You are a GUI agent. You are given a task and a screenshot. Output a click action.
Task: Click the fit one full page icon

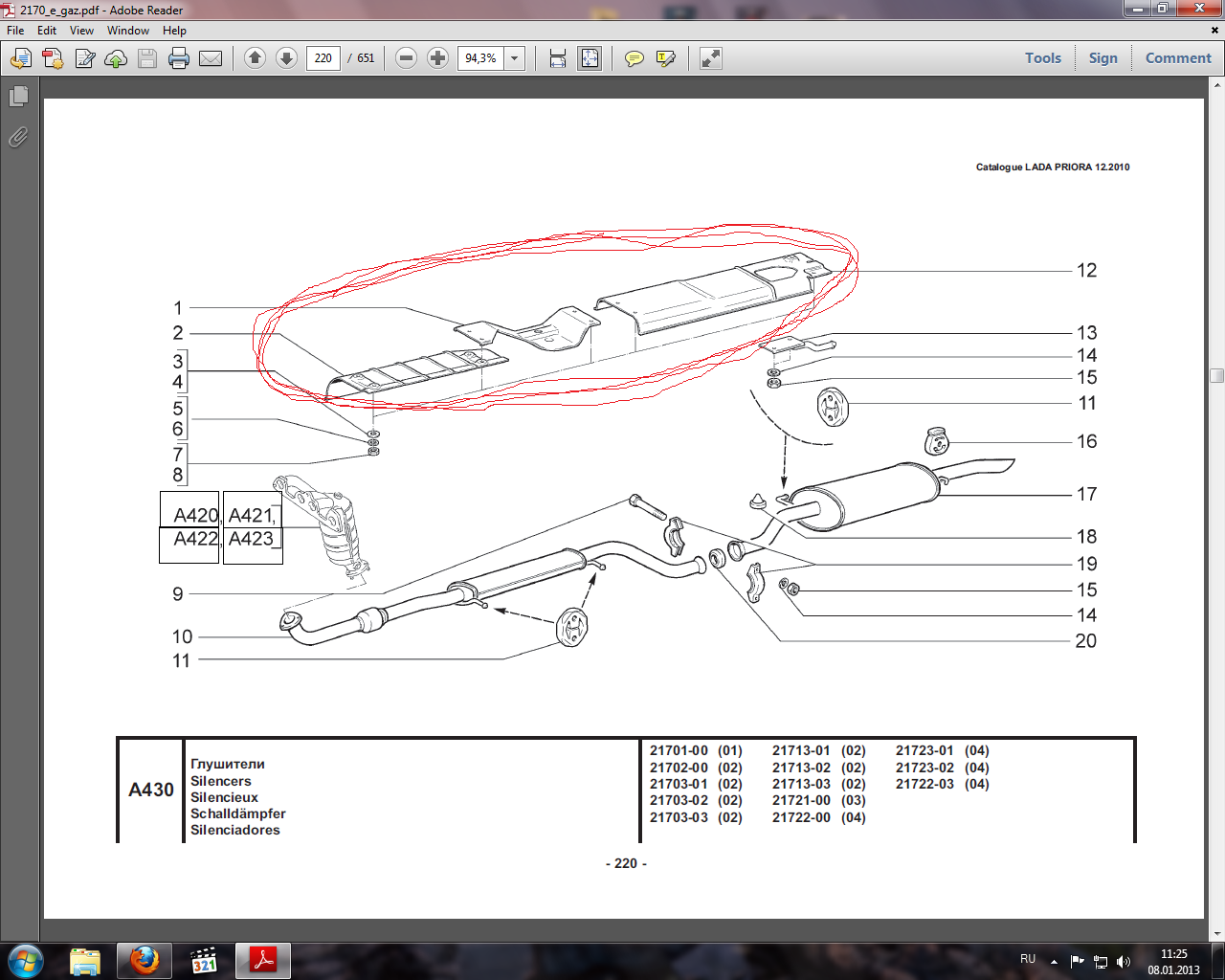[590, 58]
